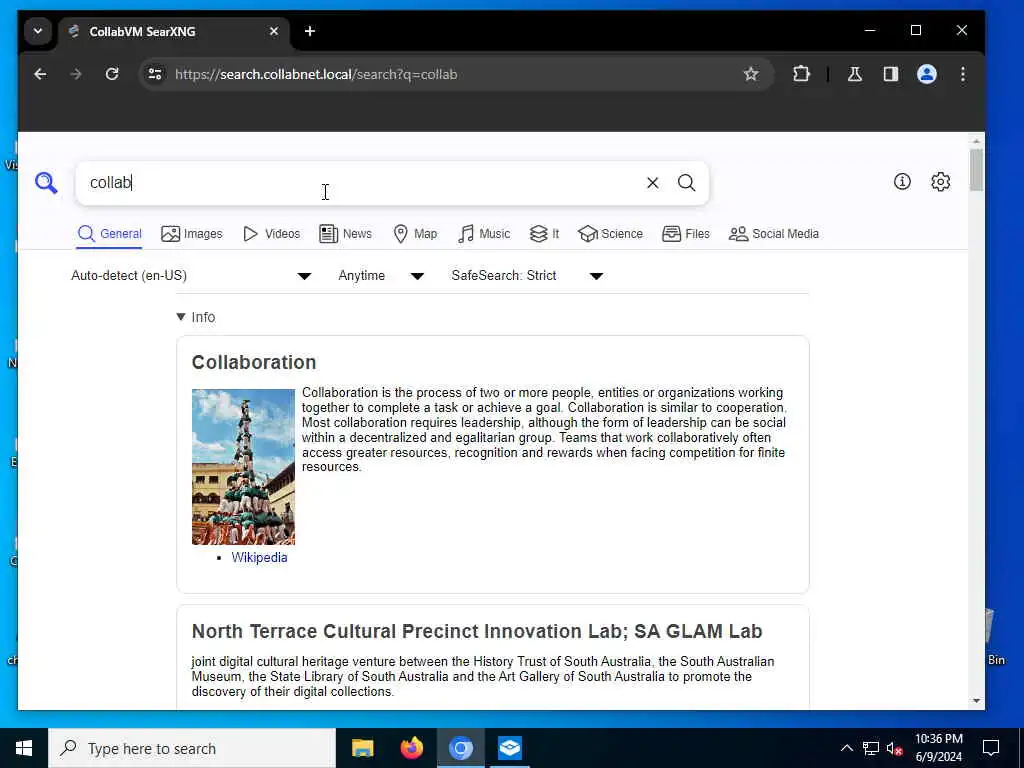Open the network status tray icon
This screenshot has width=1024, height=768.
[x=871, y=748]
